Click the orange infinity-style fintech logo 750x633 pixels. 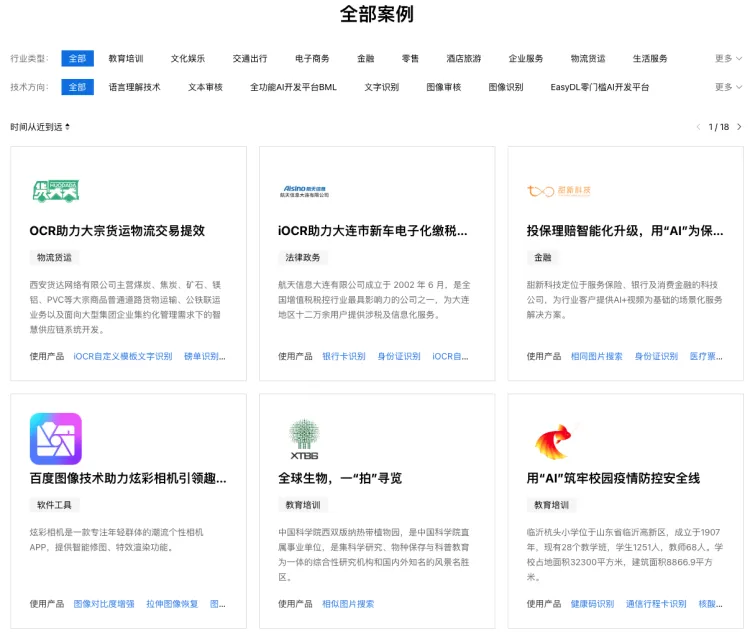559,190
